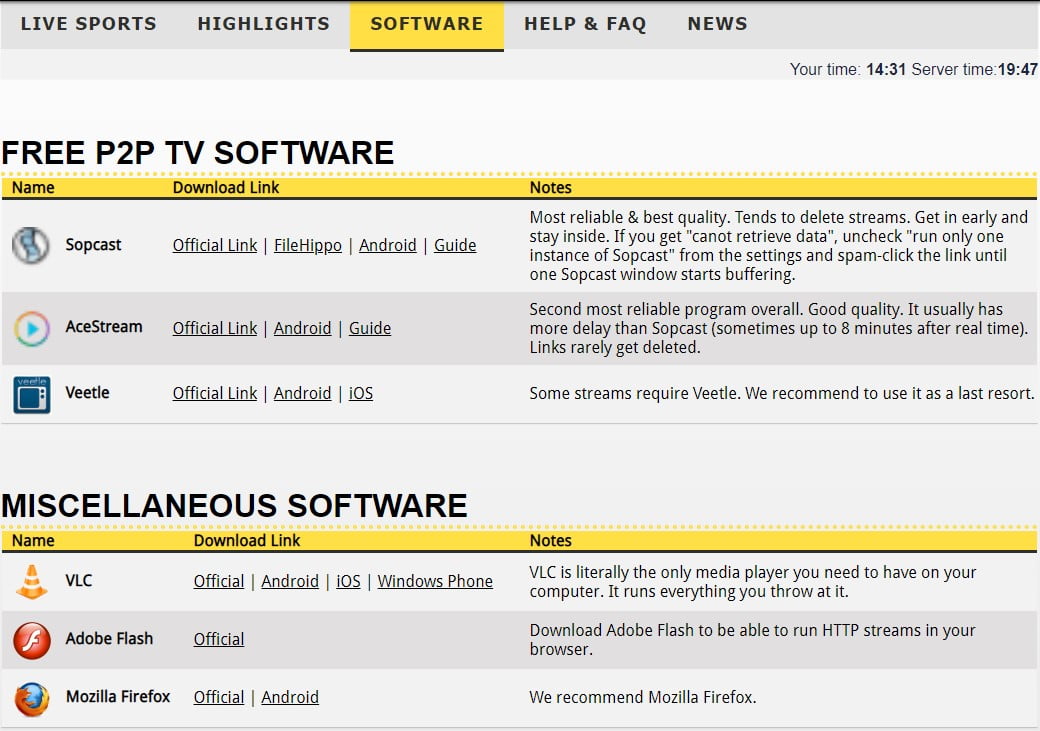Open Sopcast FileHippo download link
Viewport: 1040px width, 731px height.
click(x=308, y=245)
